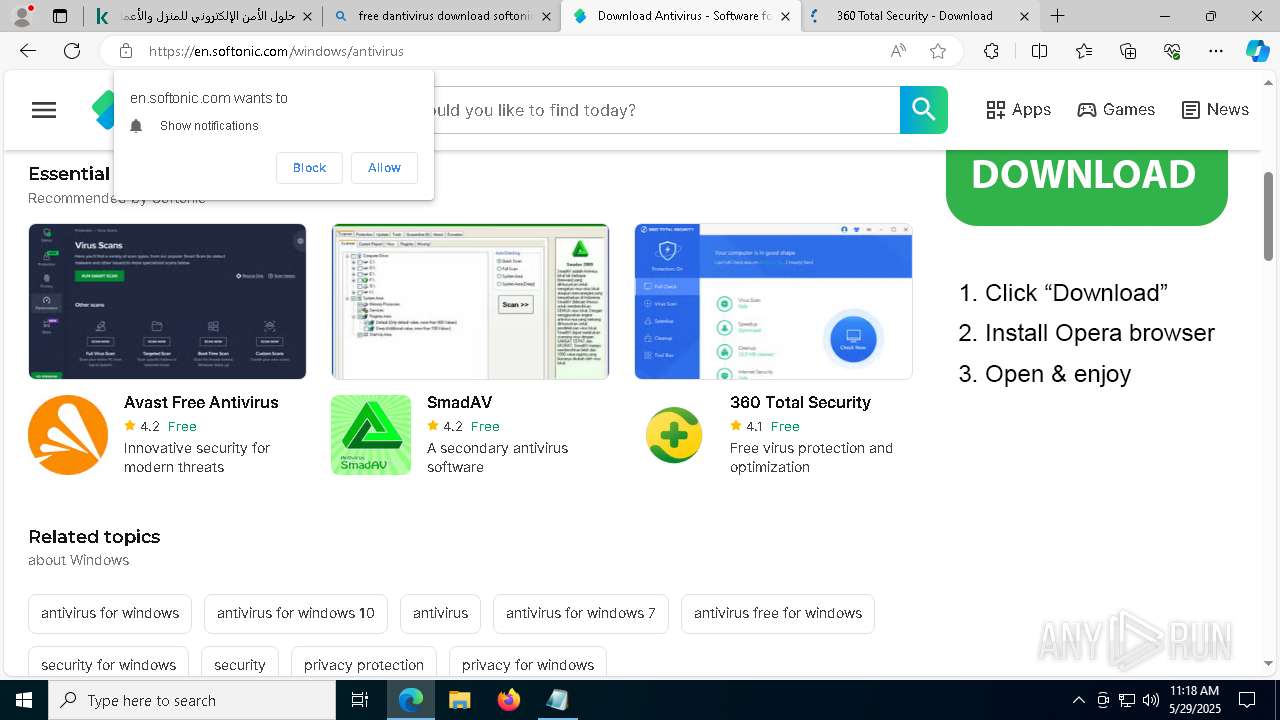Image resolution: width=1280 pixels, height=720 pixels.
Task: Open the tab actions menu icon
Action: click(x=60, y=16)
